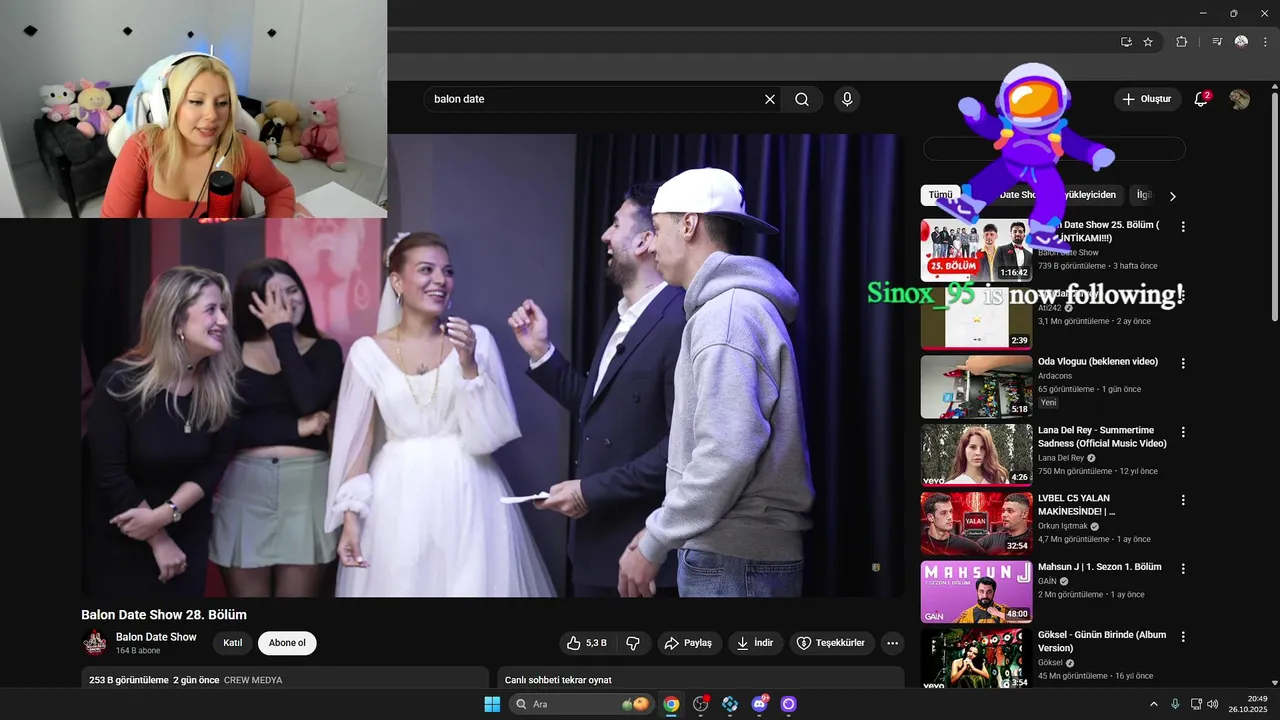Click the taskbar microphone tray icon

point(1175,704)
